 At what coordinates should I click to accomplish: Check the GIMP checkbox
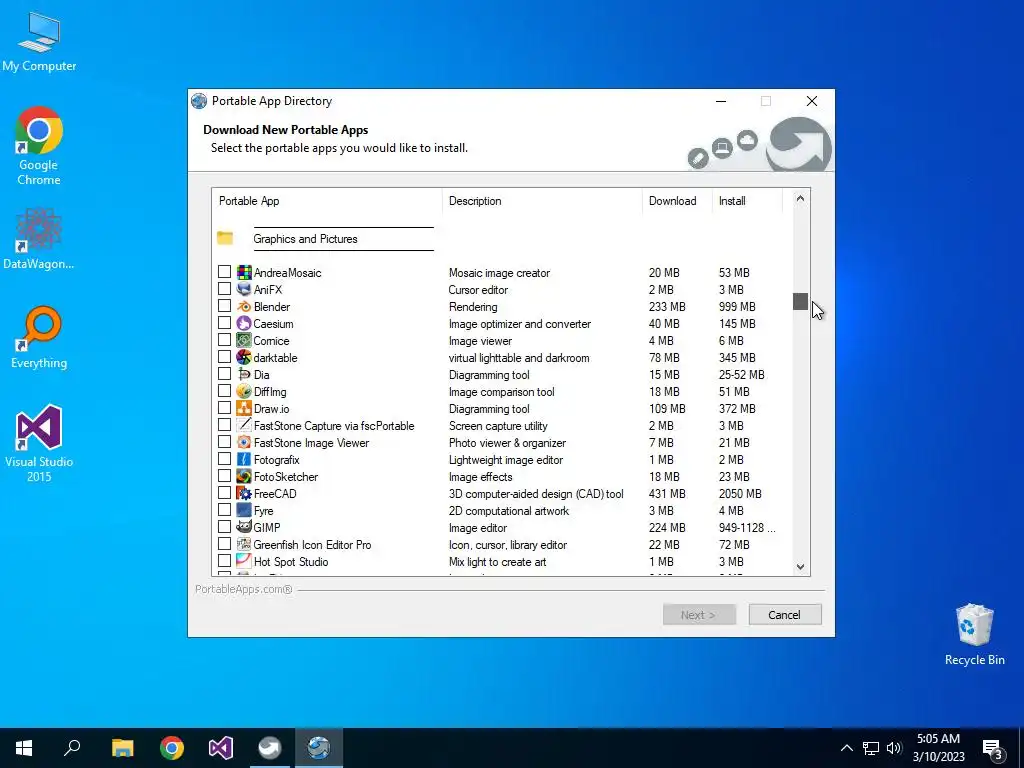point(225,526)
